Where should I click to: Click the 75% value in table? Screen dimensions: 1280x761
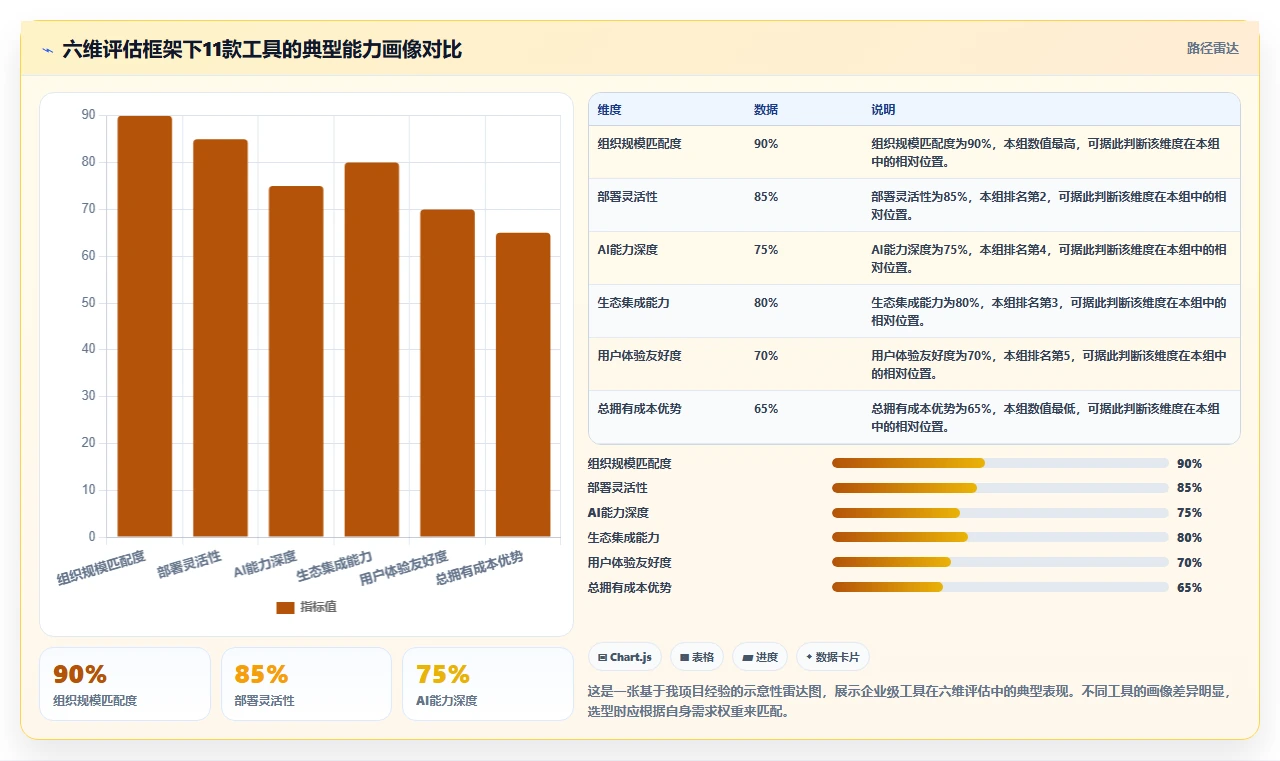[x=766, y=250]
